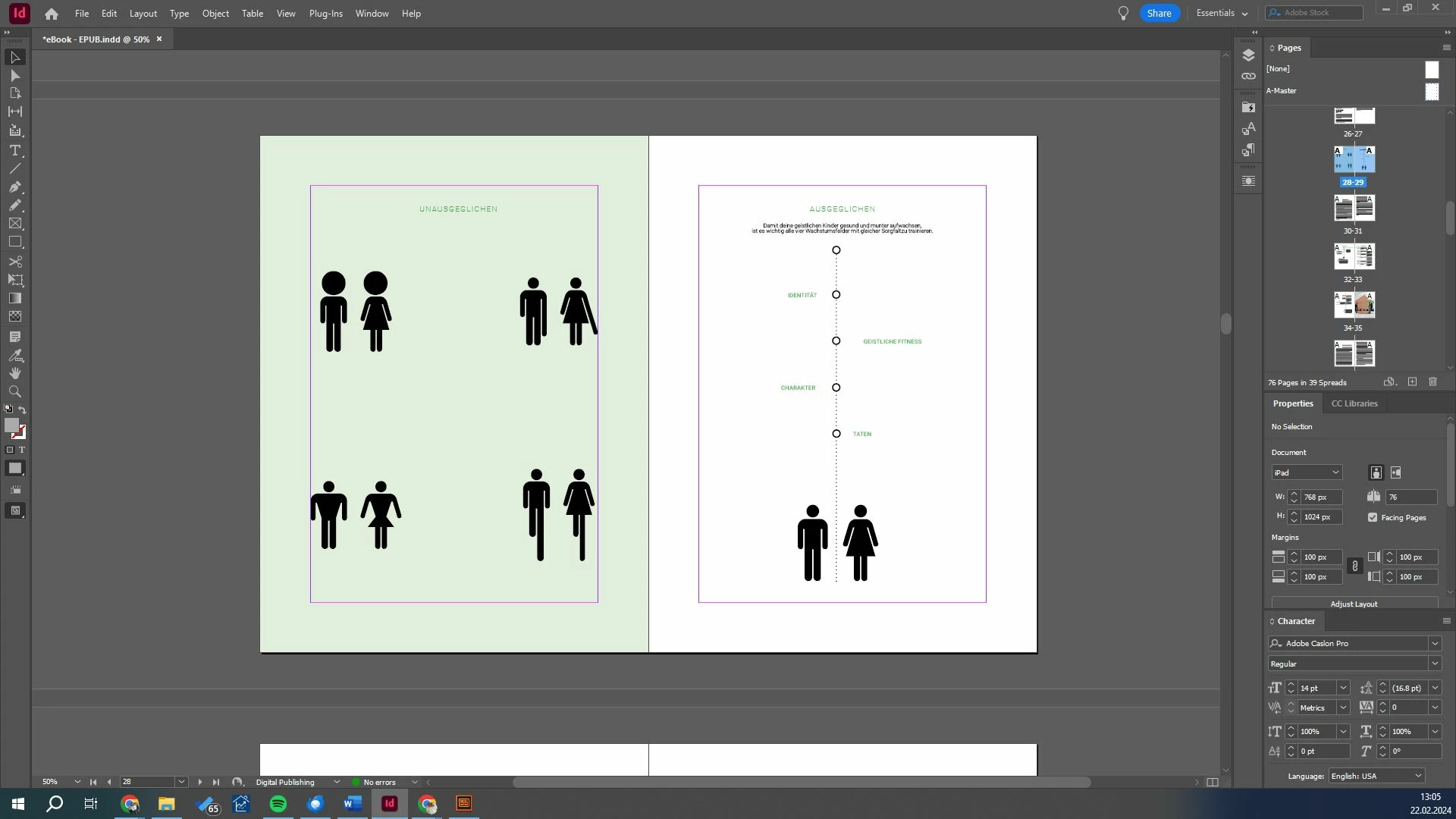Delete selected pages with trash icon
This screenshot has height=819, width=1456.
pos(1432,382)
